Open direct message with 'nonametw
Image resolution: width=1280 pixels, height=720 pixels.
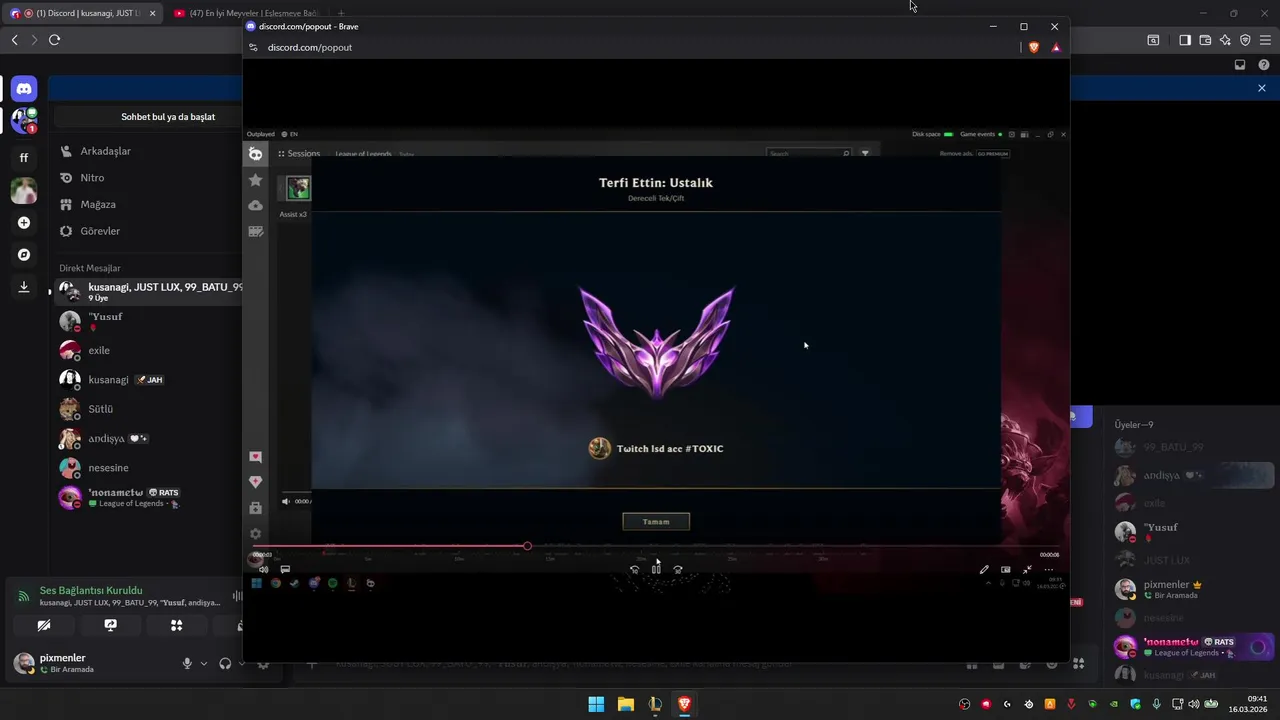148,497
